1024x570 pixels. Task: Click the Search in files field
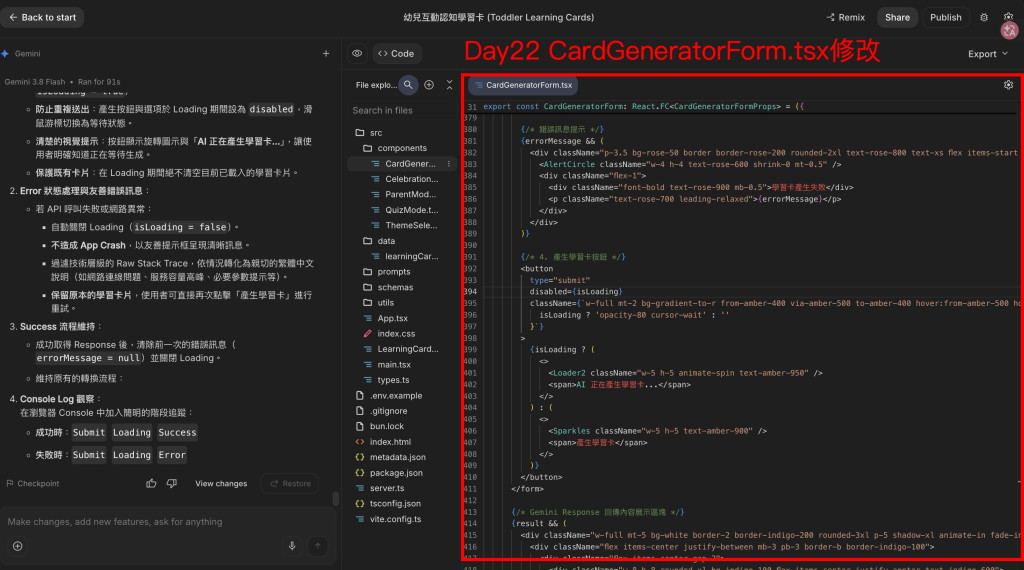pyautogui.click(x=402, y=110)
